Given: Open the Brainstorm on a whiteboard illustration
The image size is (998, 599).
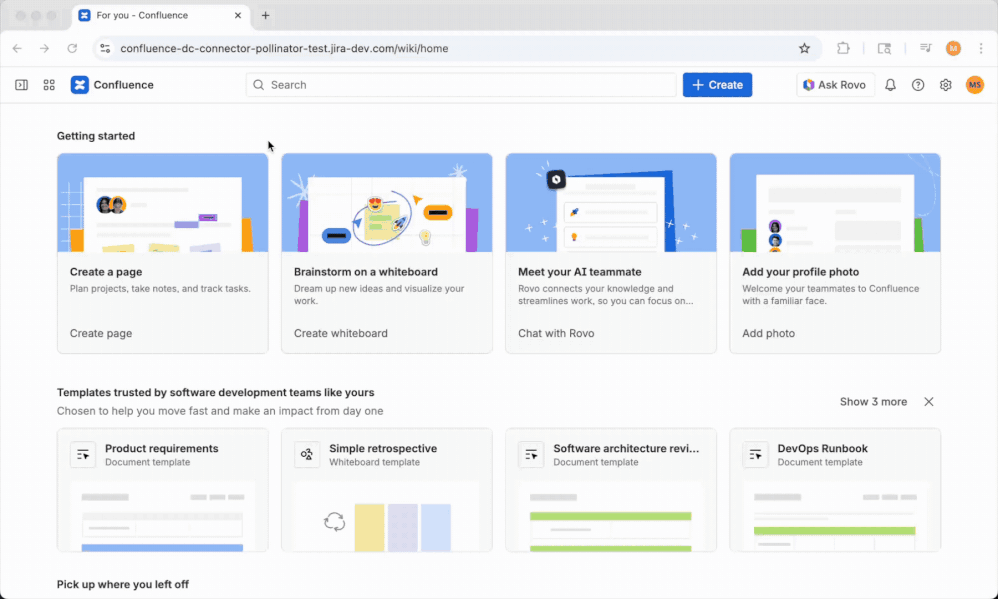Looking at the screenshot, I should tap(387, 202).
